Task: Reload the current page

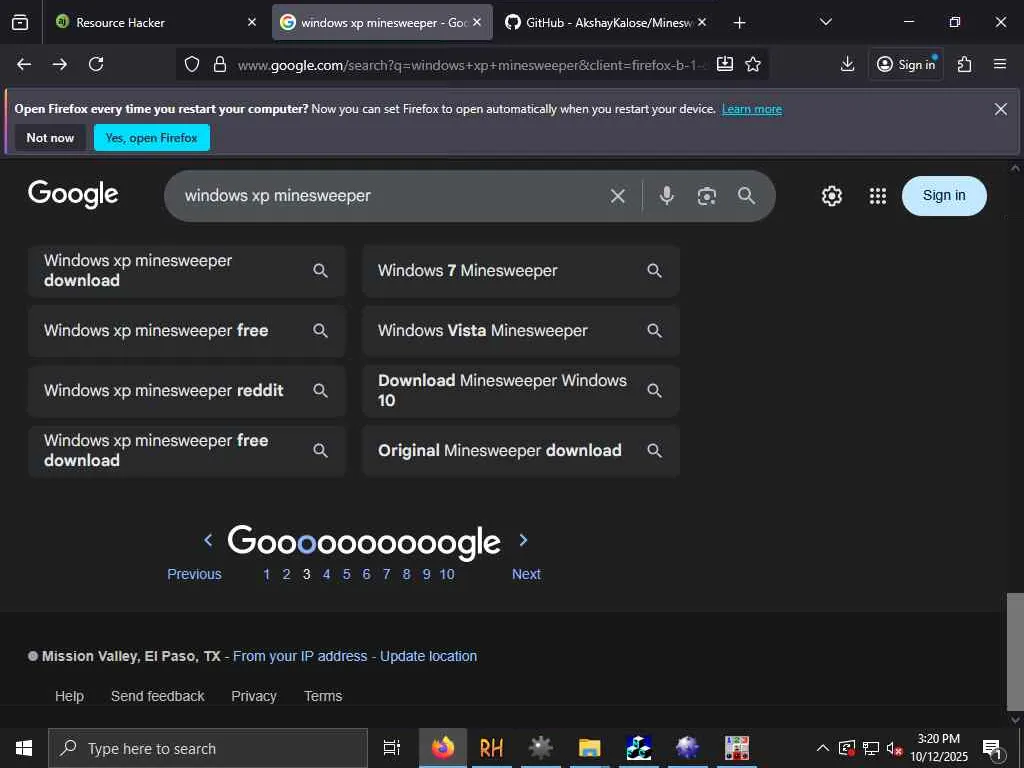Action: pos(96,64)
